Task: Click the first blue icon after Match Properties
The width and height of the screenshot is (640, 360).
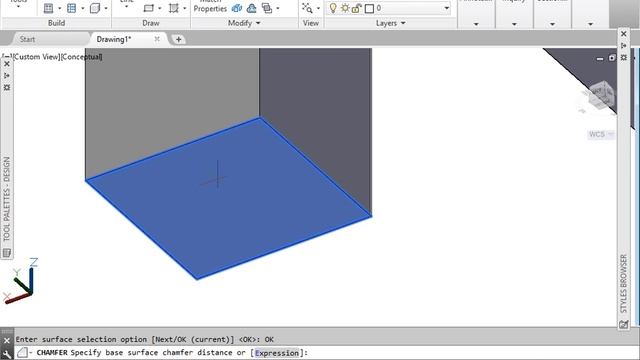Action: (237, 8)
